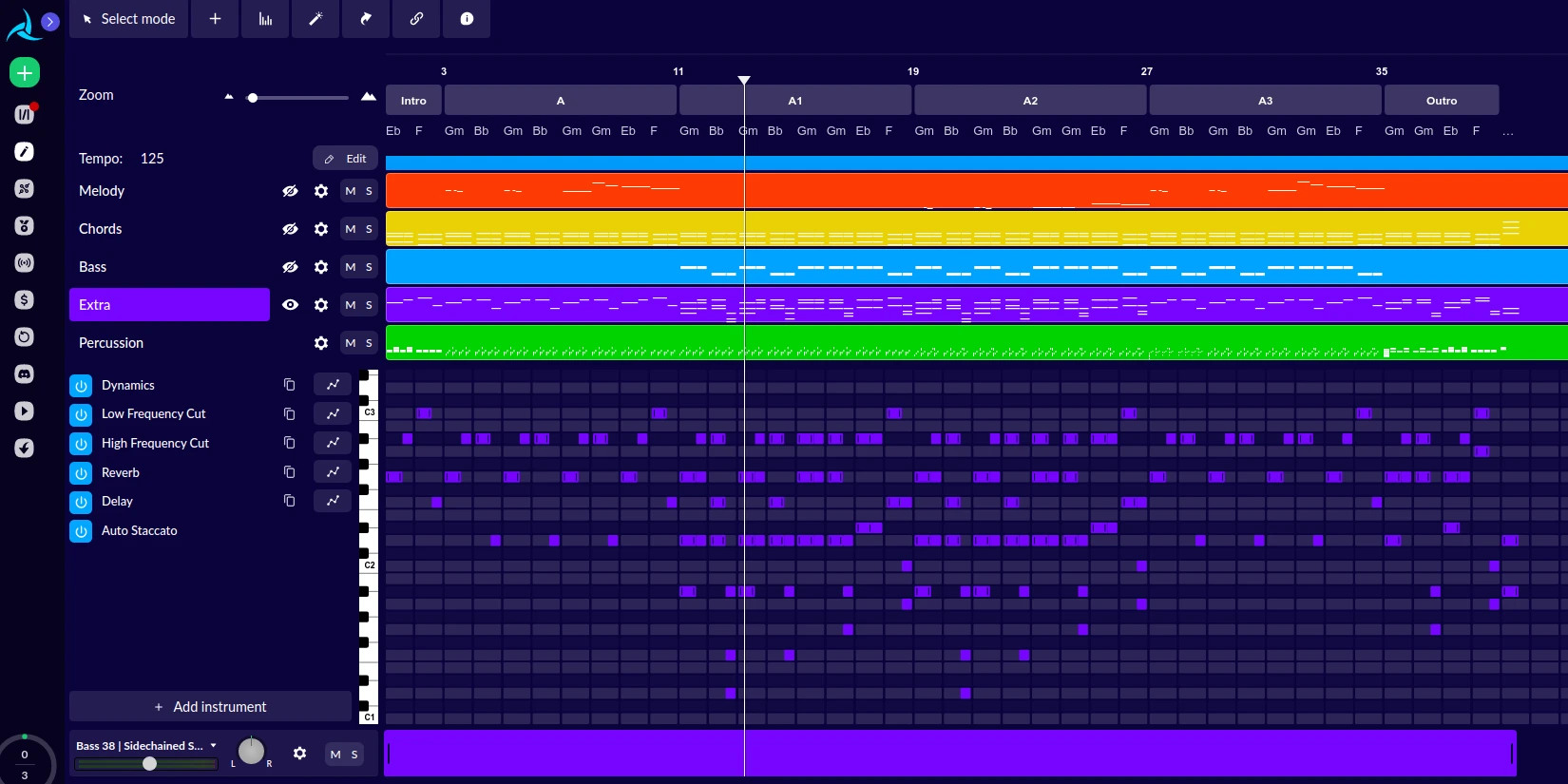The height and width of the screenshot is (784, 1568).
Task: Expand the sidebar with the chevron arrow
Action: click(50, 21)
